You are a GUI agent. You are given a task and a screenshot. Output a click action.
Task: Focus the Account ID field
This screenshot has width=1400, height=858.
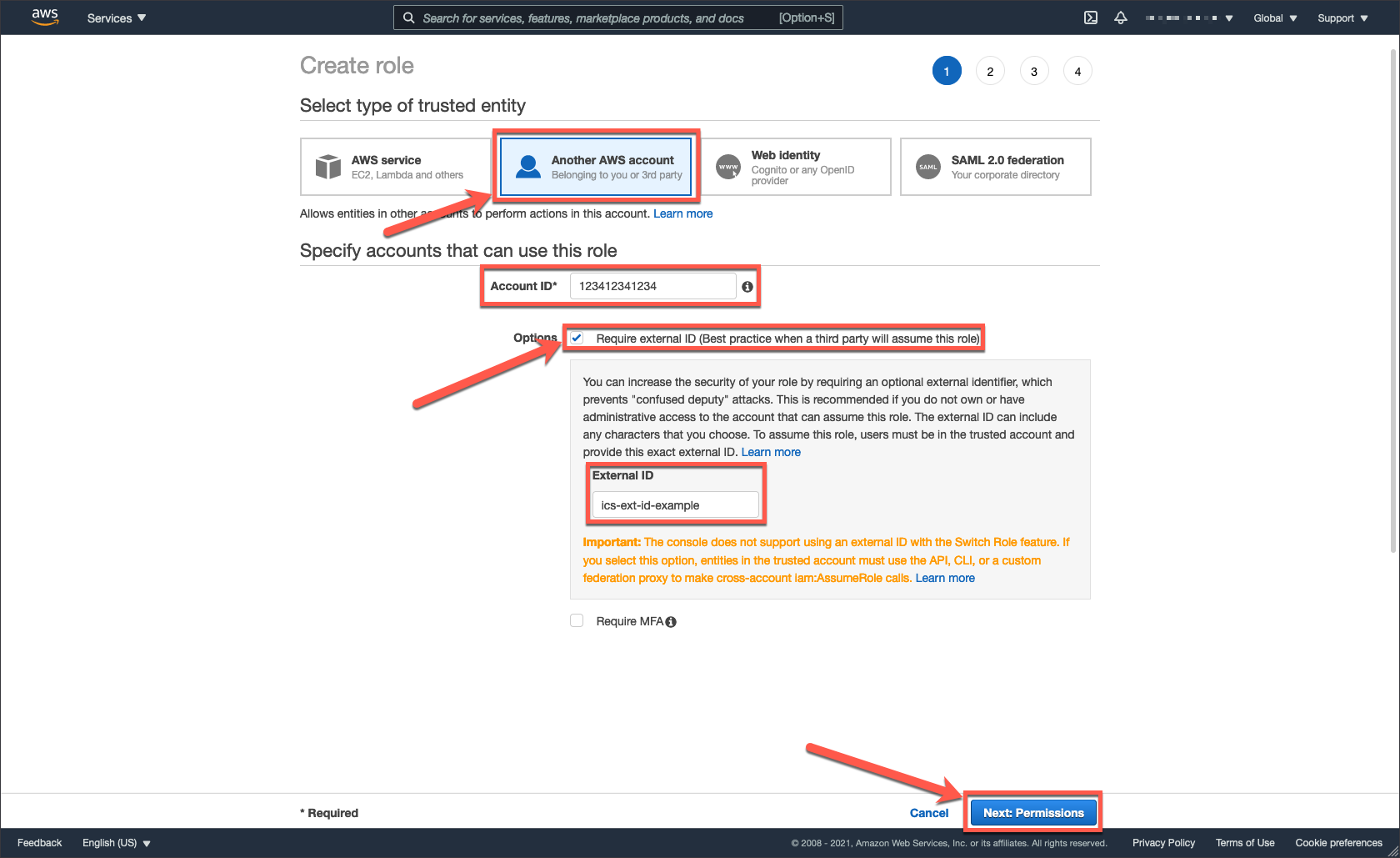[x=652, y=286]
